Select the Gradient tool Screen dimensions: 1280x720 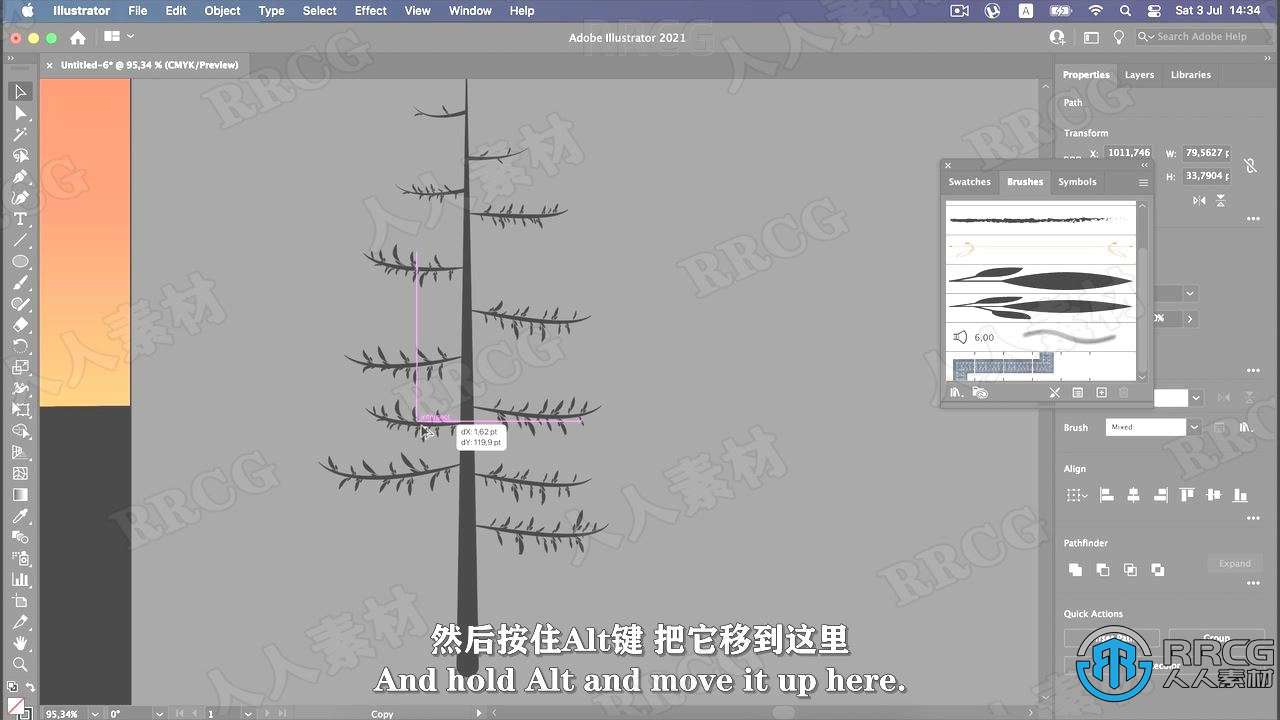[20, 494]
